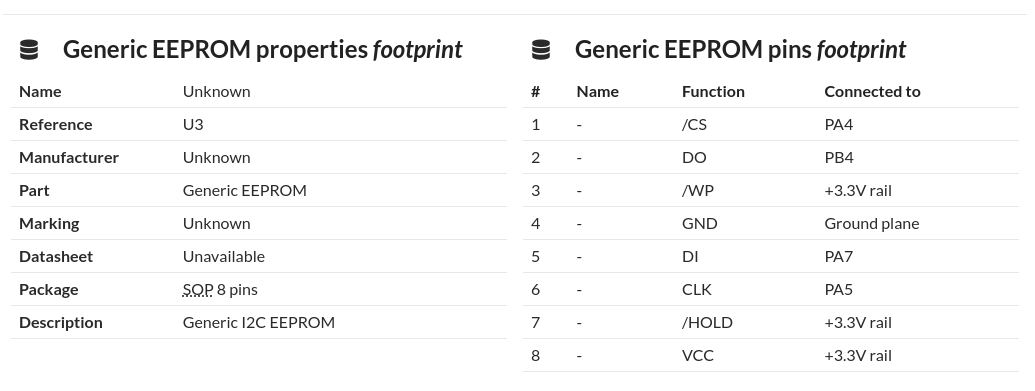This screenshot has width=1035, height=391.
Task: Click the Connected to column header
Action: (x=872, y=91)
